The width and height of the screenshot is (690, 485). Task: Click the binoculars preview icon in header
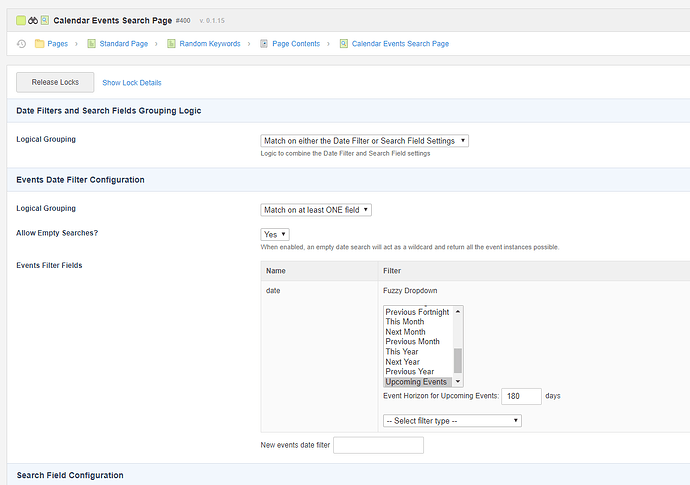pos(33,19)
